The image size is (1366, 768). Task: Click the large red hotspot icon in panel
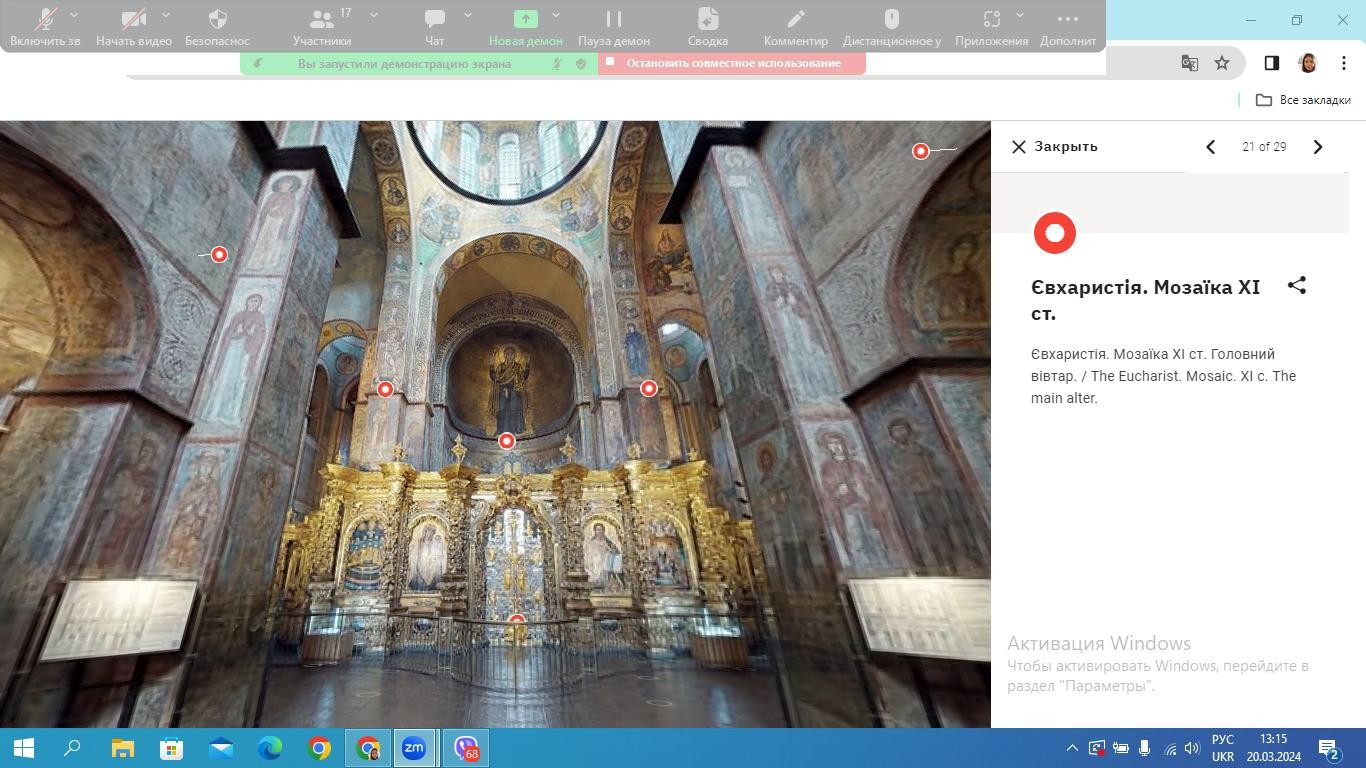coord(1054,233)
